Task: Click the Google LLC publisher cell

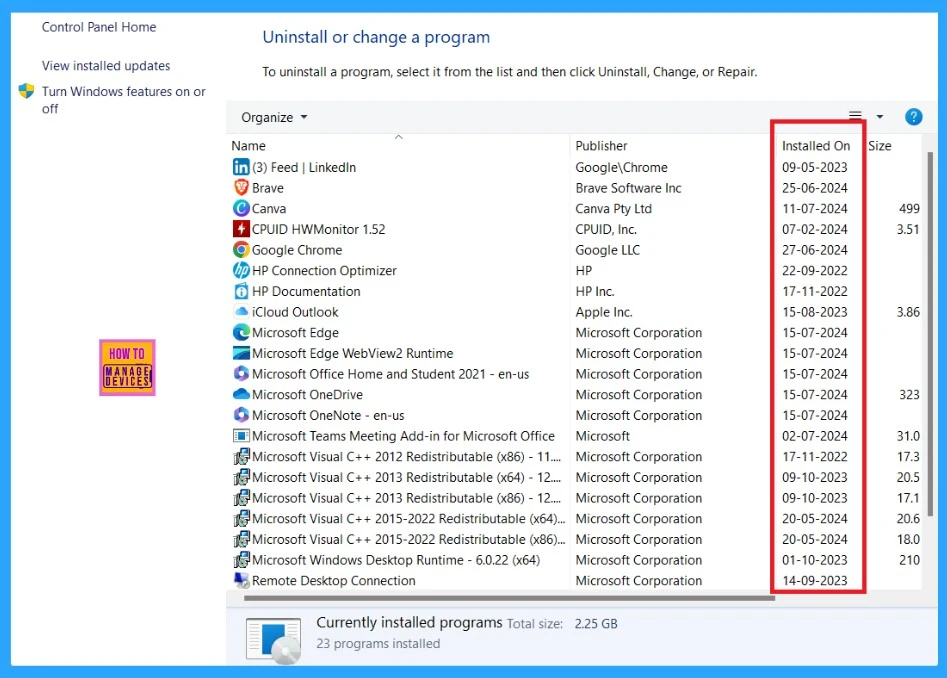Action: coord(607,249)
